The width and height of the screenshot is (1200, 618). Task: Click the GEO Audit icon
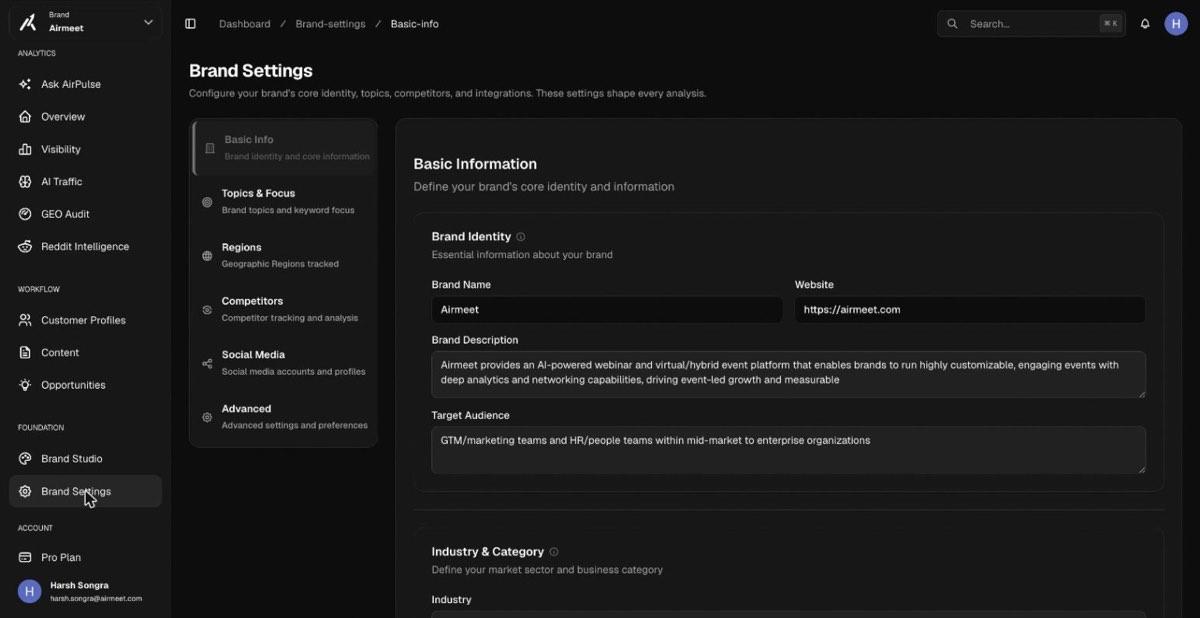click(25, 214)
